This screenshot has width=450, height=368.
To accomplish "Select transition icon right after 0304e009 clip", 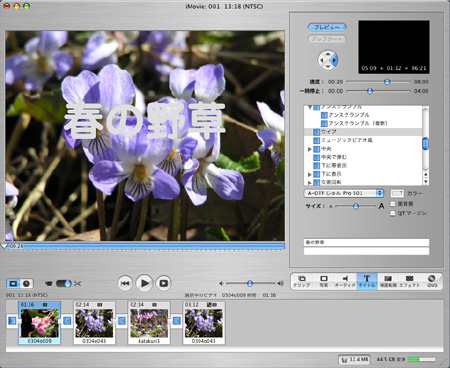I will pyautogui.click(x=67, y=321).
